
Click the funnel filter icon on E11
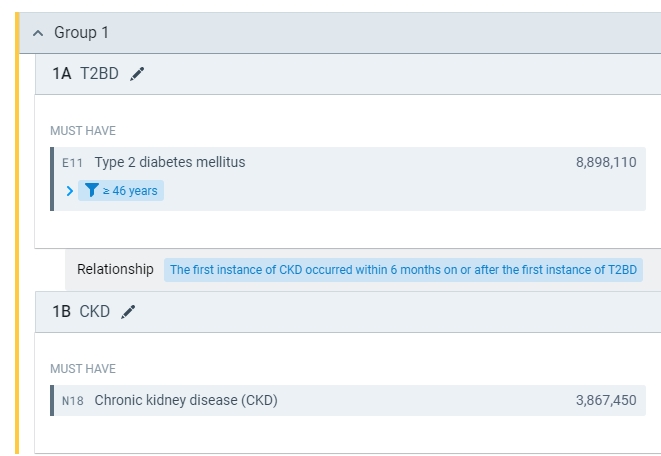point(92,191)
